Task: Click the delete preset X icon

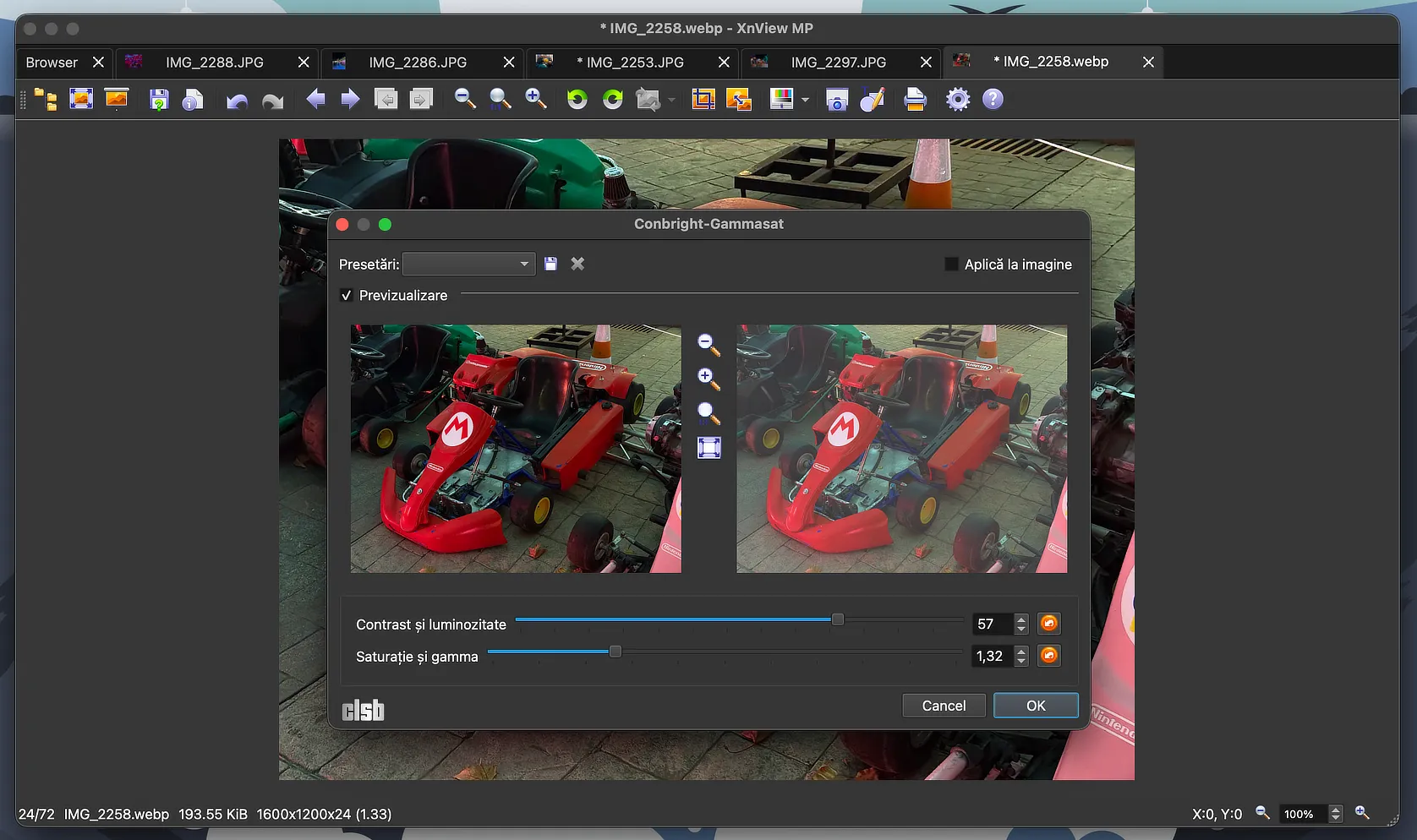Action: 577,264
